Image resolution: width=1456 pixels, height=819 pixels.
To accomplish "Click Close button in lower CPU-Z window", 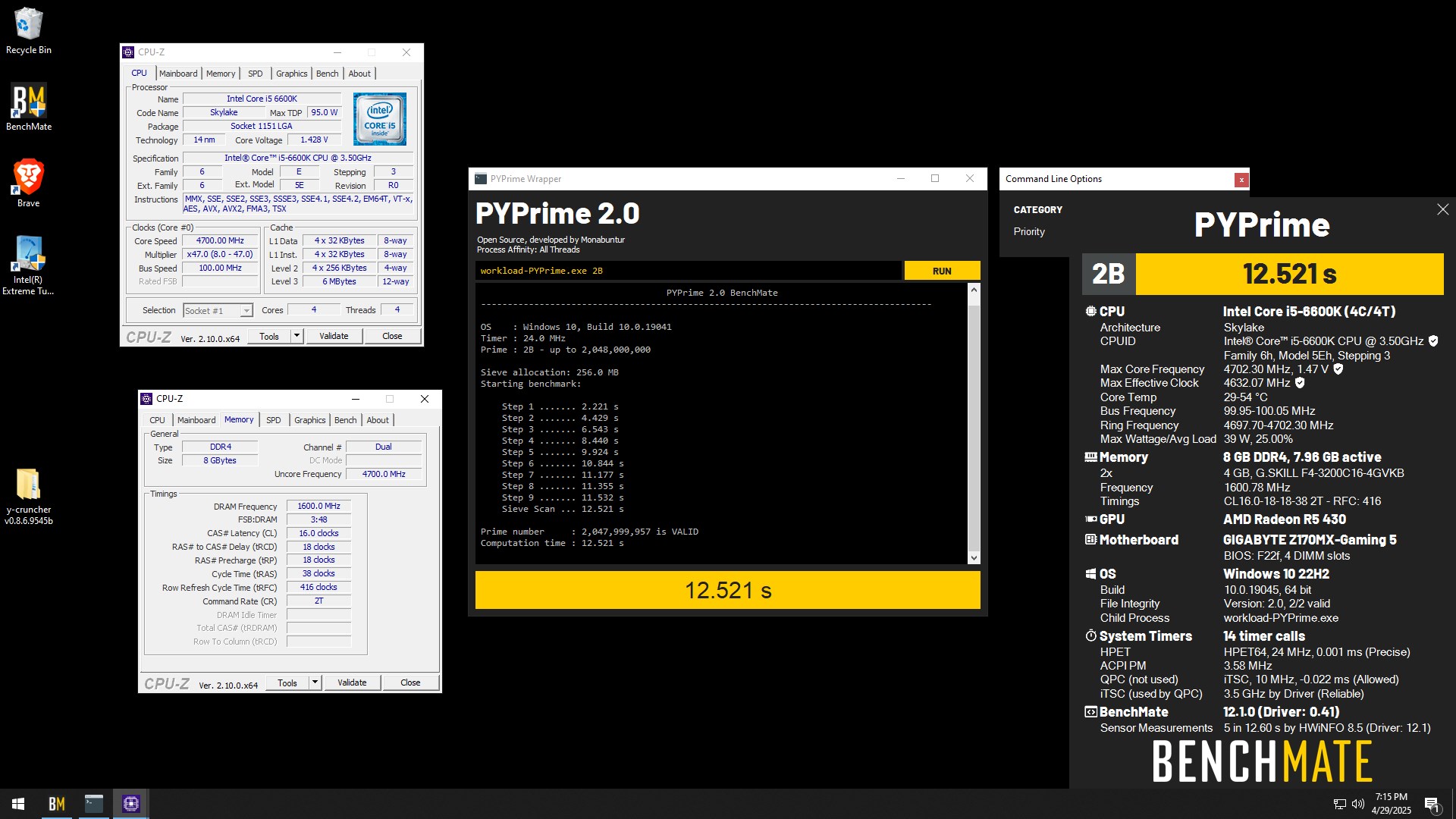I will pyautogui.click(x=410, y=682).
